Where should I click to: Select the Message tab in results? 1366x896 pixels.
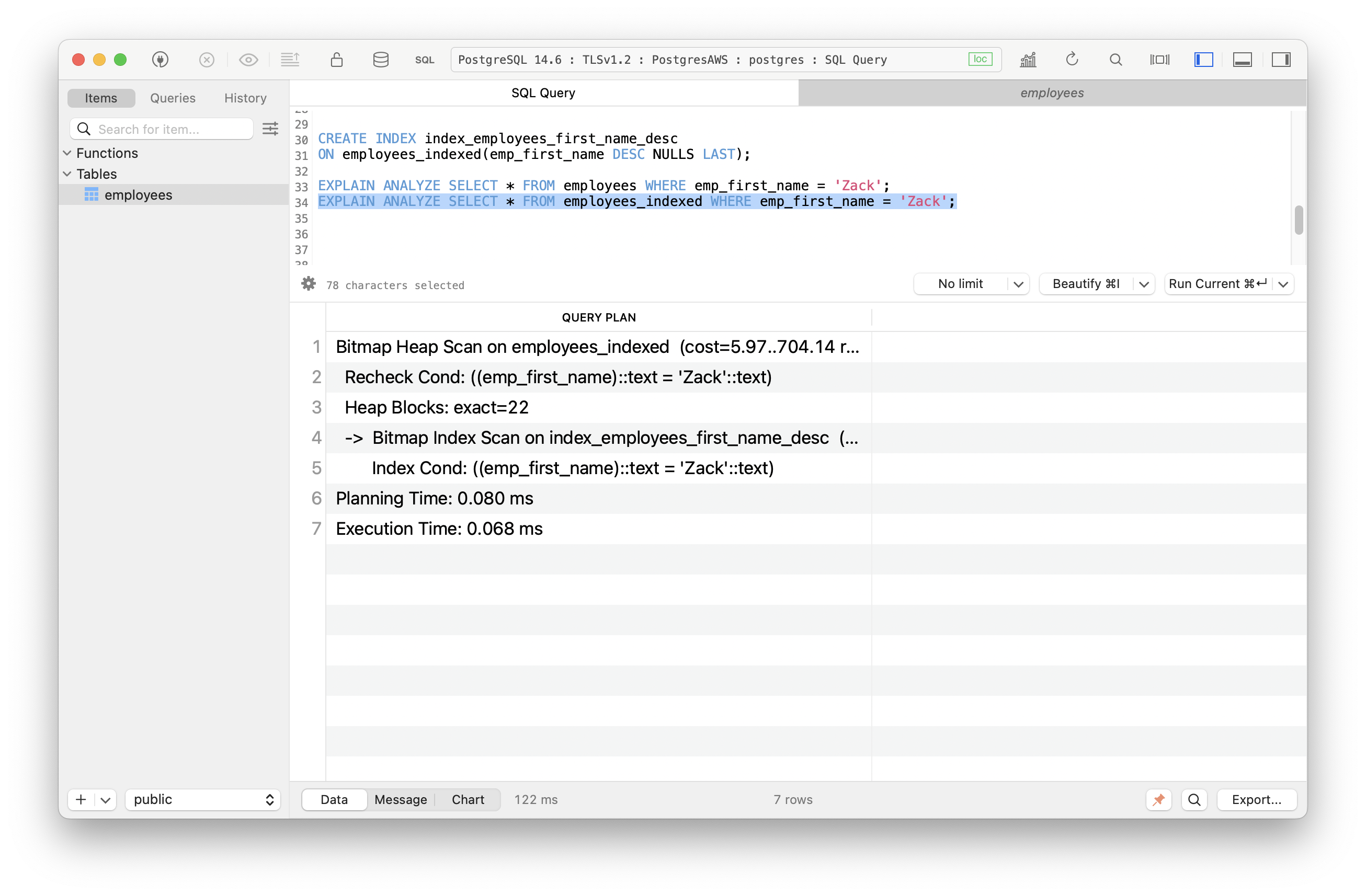coord(399,799)
